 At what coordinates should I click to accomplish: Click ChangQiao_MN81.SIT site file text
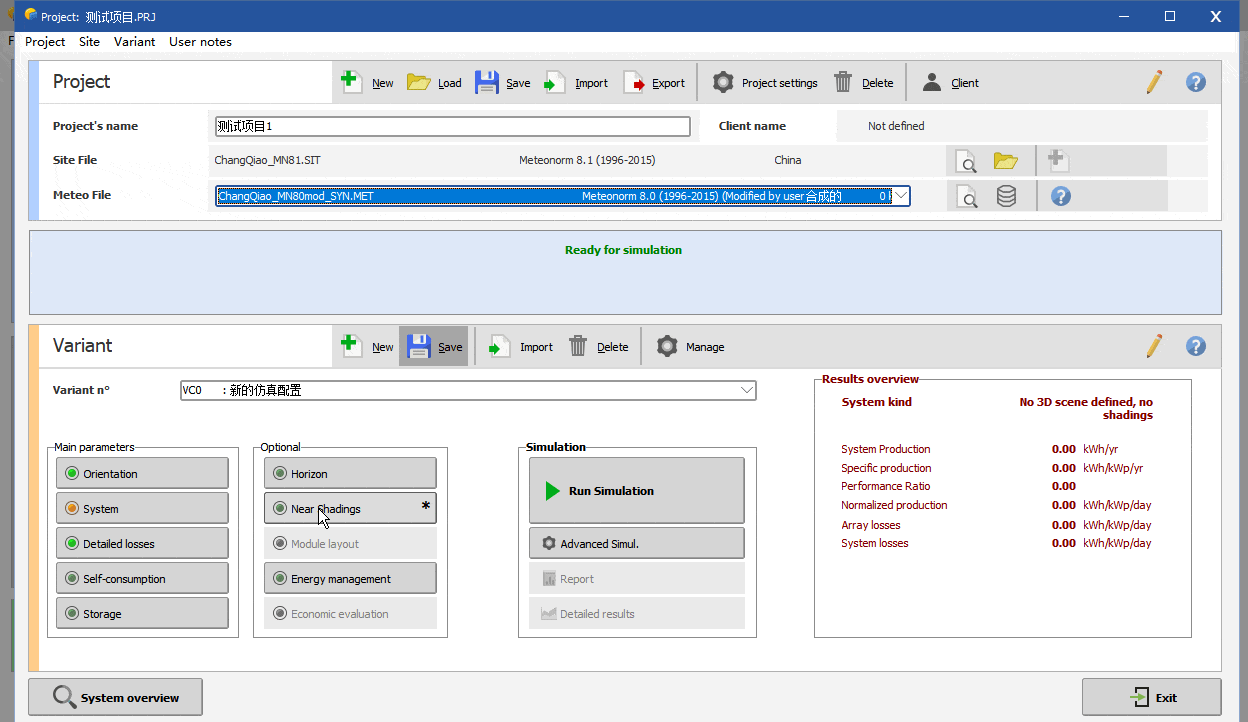pos(267,160)
